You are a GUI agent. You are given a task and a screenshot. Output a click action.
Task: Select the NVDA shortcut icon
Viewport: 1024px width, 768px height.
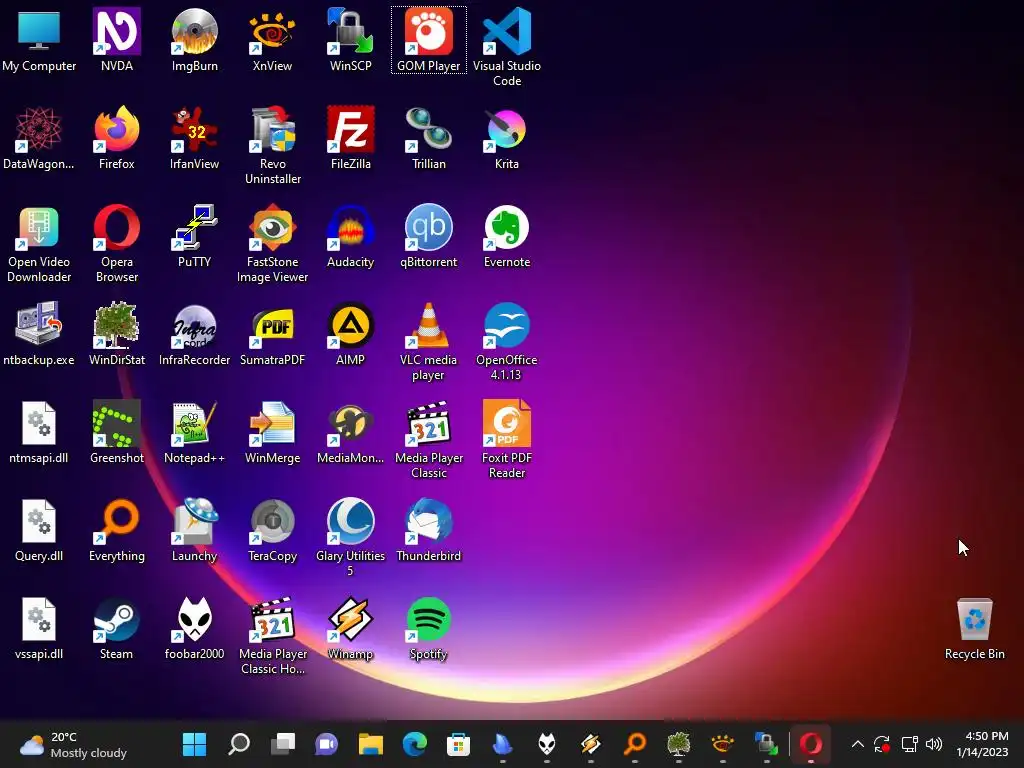(x=117, y=39)
